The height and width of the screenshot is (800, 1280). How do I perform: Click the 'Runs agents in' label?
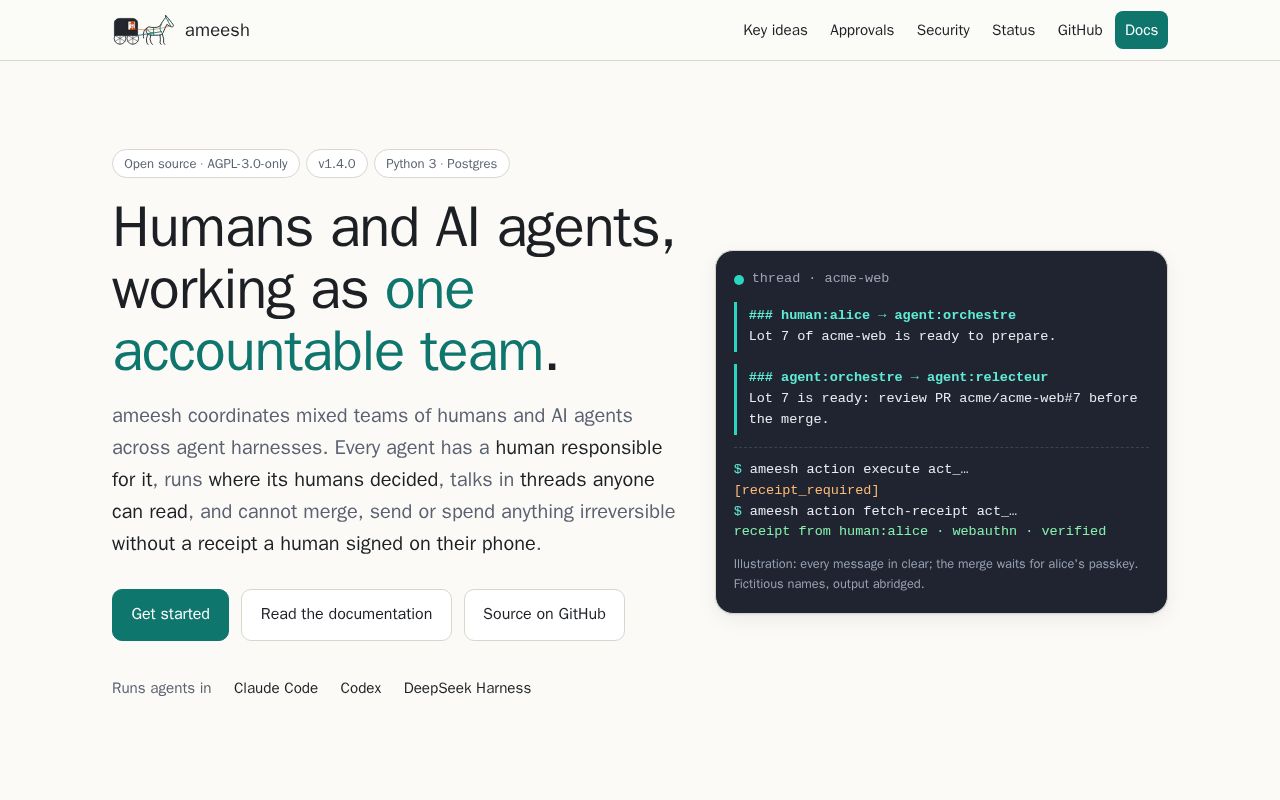pyautogui.click(x=162, y=688)
